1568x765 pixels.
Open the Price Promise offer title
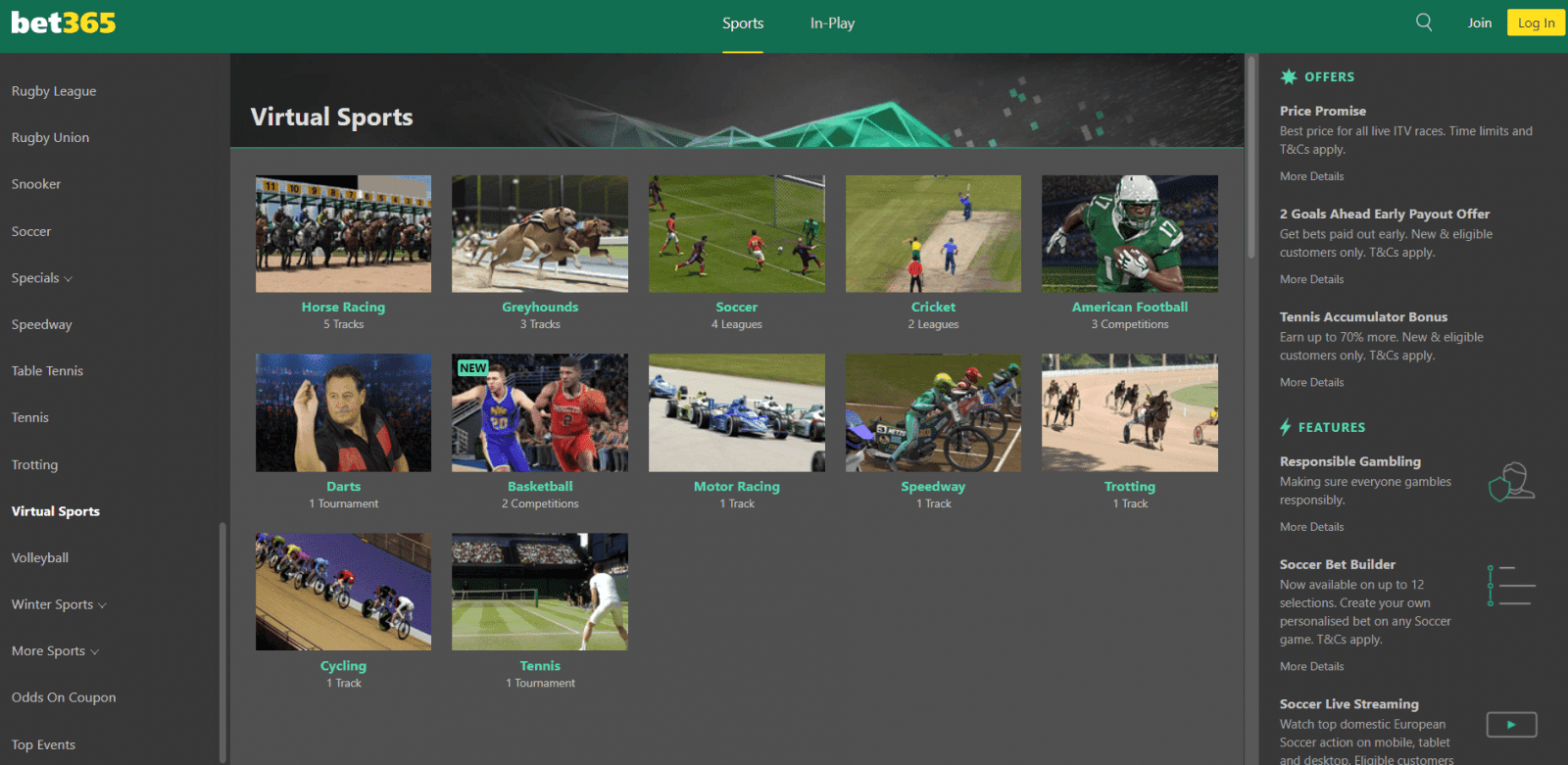pos(1323,111)
